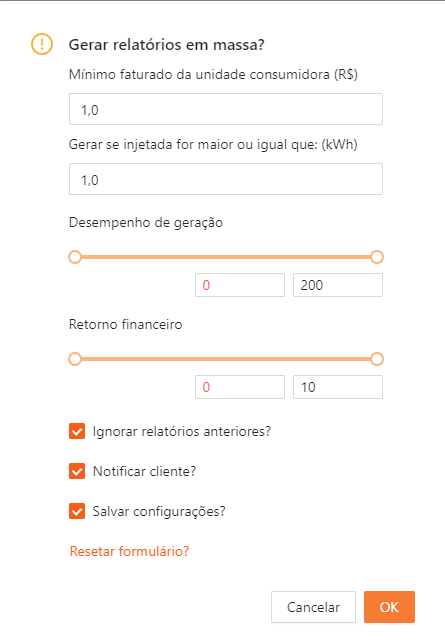Select the Gerar se injetada kWh field
Viewport: 445px width, 644px height.
pos(226,179)
